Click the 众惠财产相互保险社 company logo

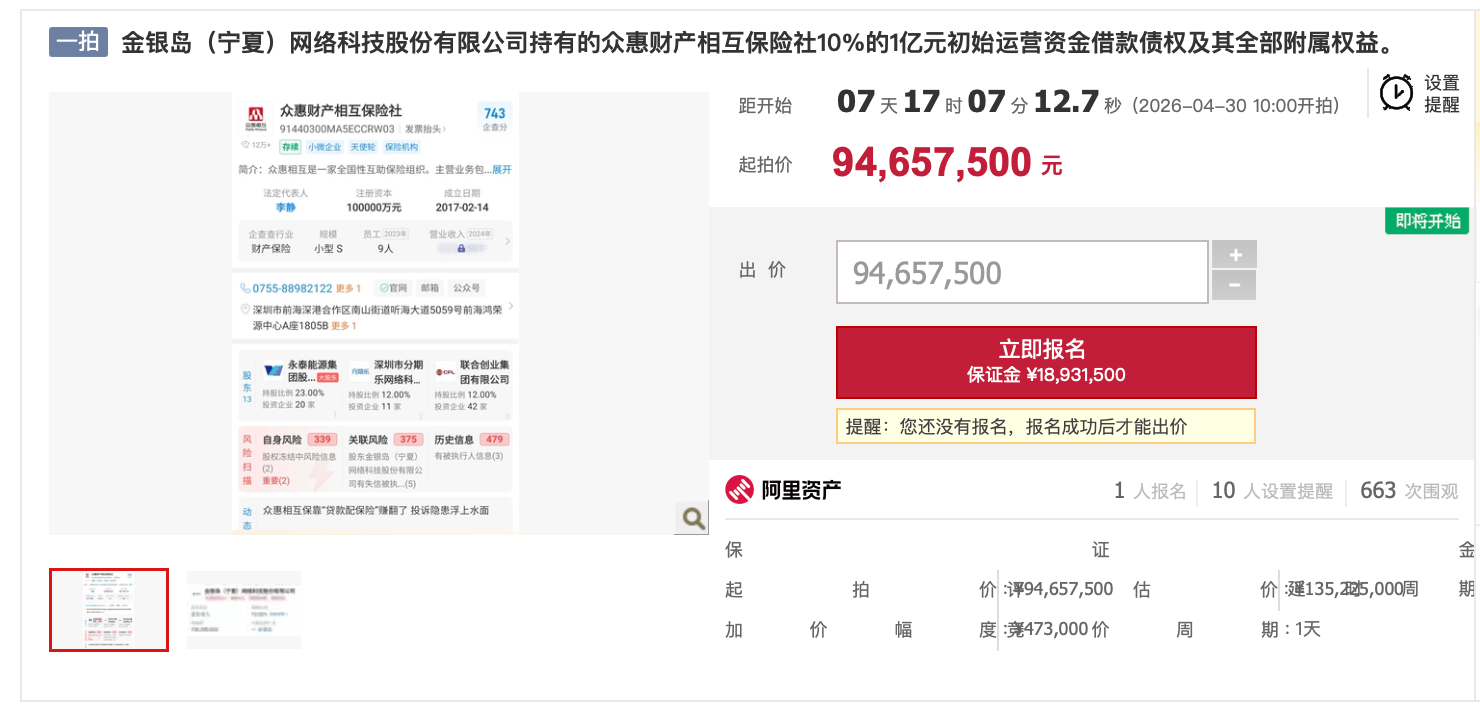257,116
